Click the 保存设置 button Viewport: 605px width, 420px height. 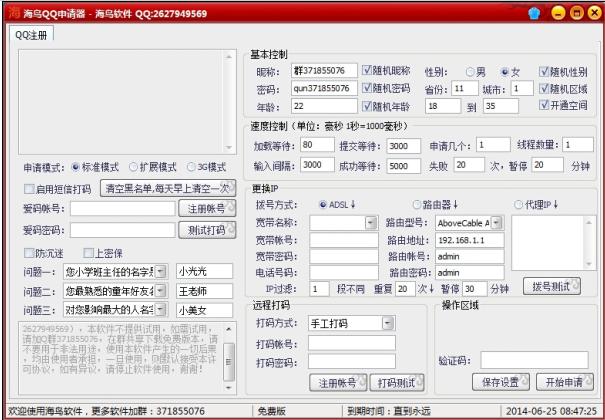[501, 382]
